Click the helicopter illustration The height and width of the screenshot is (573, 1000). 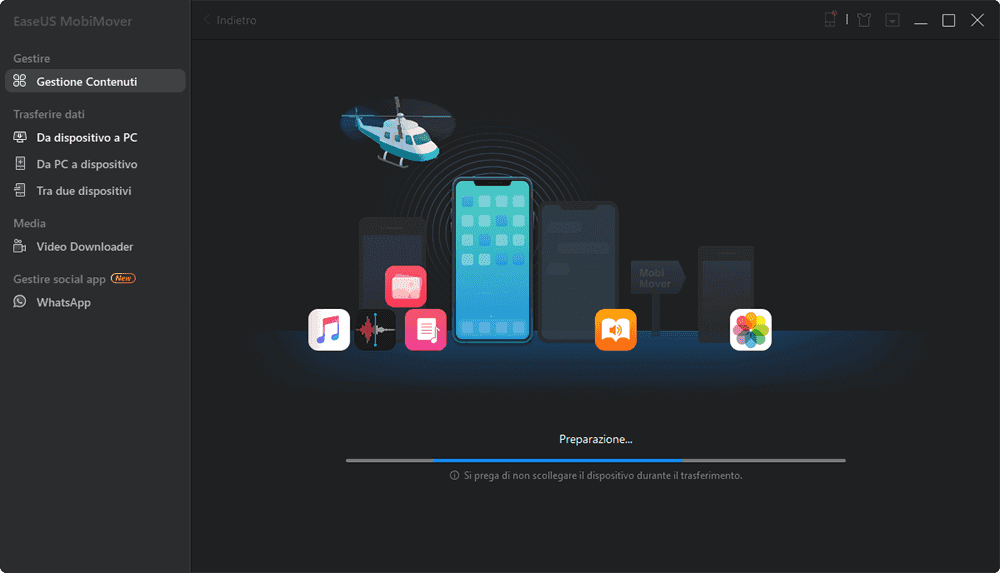(x=397, y=132)
